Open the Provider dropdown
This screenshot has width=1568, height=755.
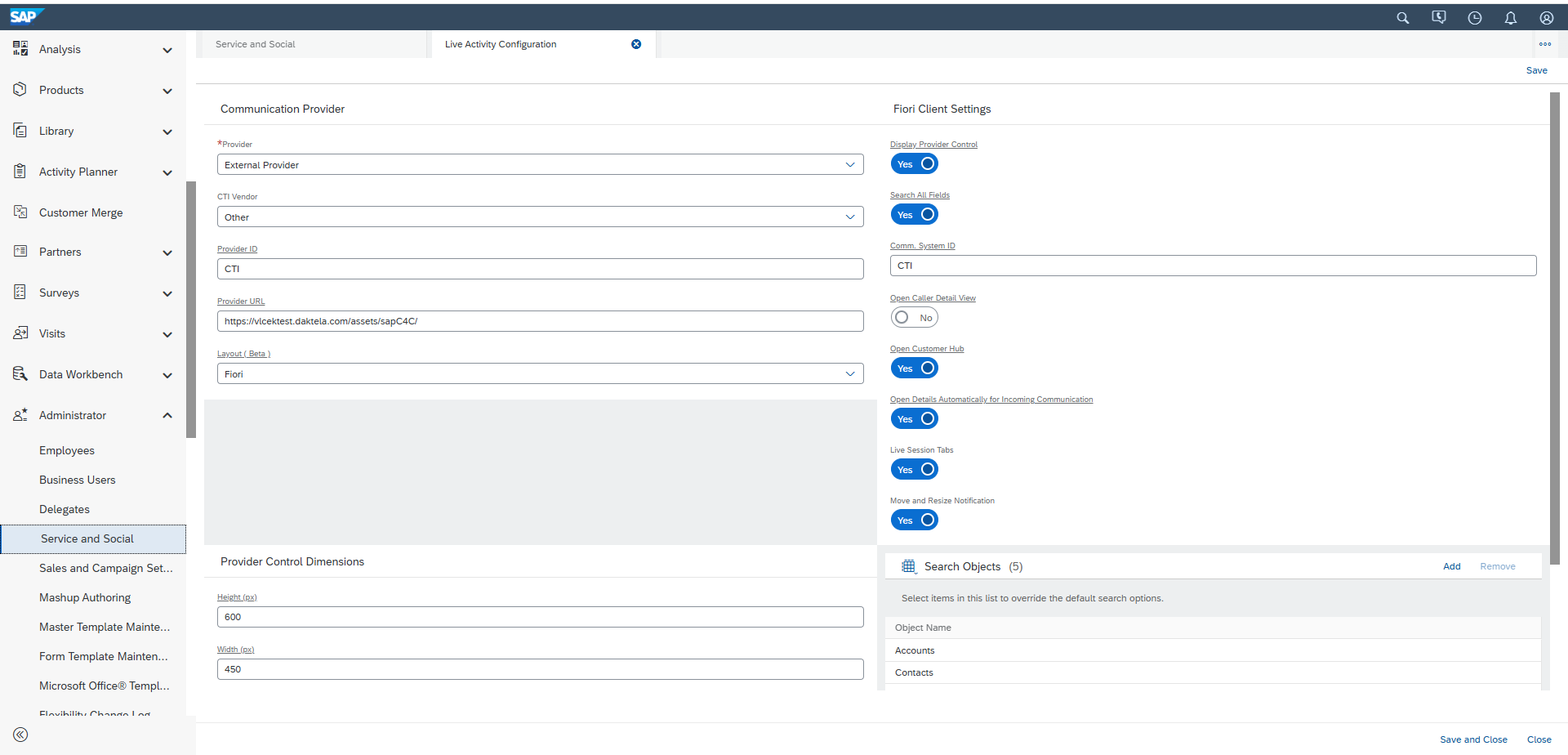540,165
